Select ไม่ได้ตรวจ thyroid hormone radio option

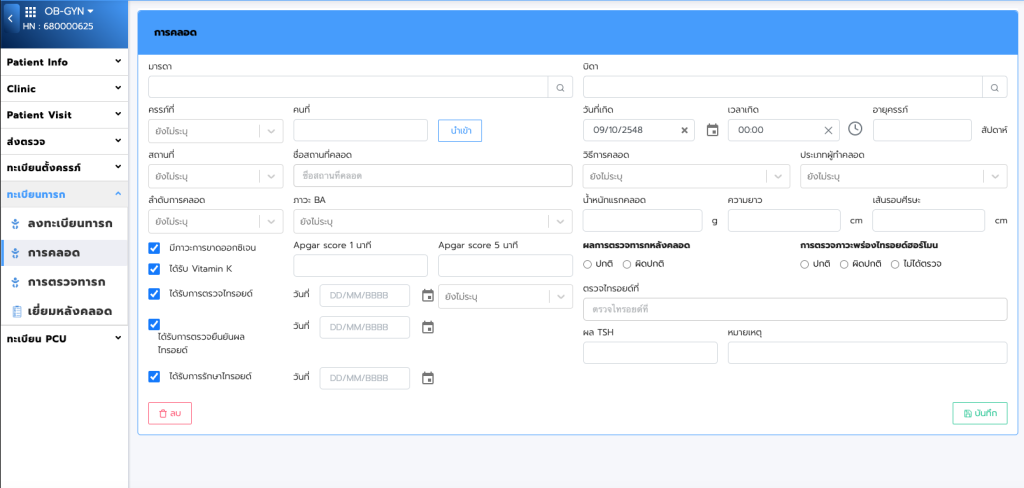point(895,264)
